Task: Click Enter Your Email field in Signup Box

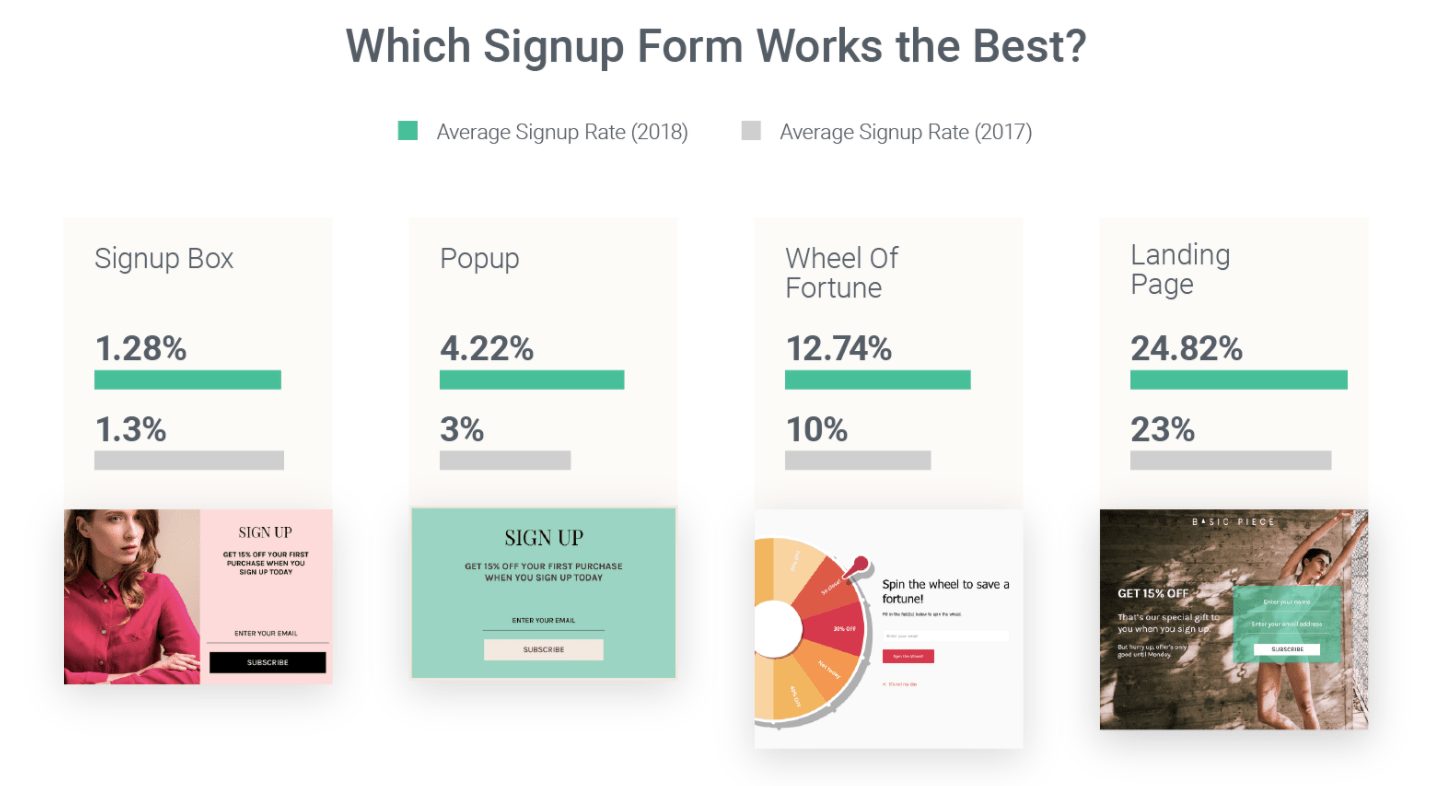Action: click(x=267, y=634)
